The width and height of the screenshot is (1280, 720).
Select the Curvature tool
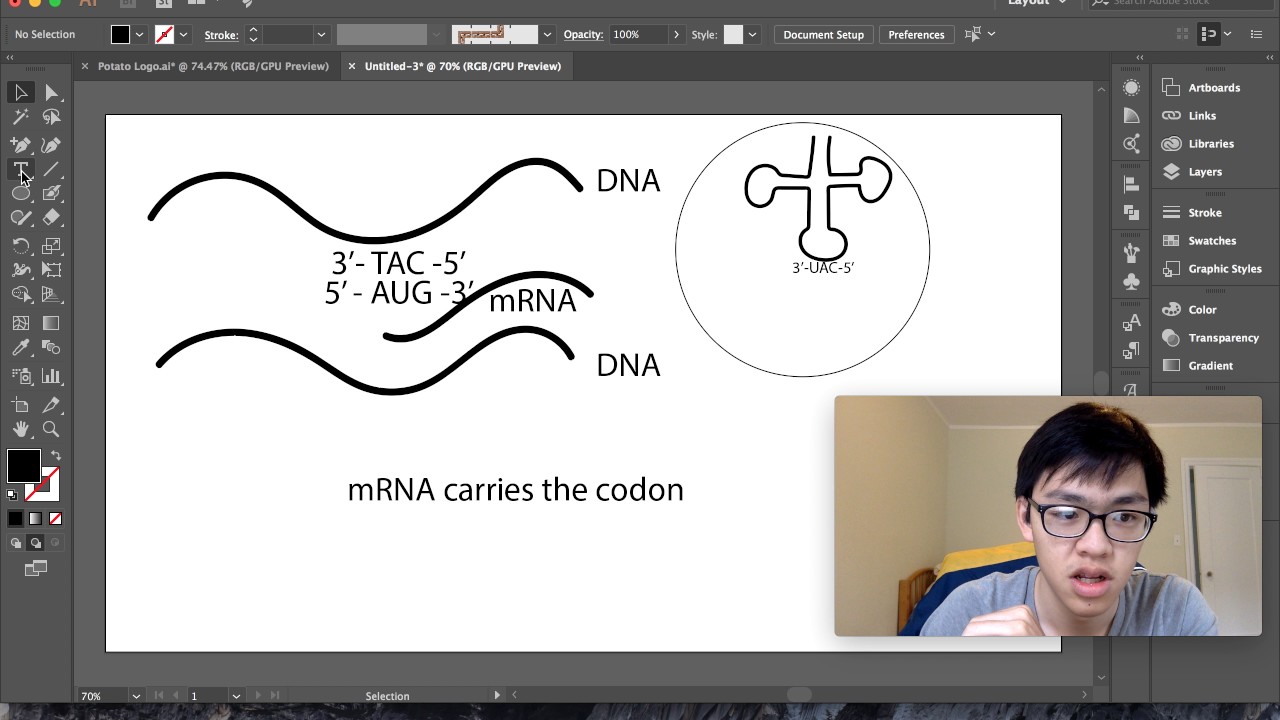(x=51, y=145)
